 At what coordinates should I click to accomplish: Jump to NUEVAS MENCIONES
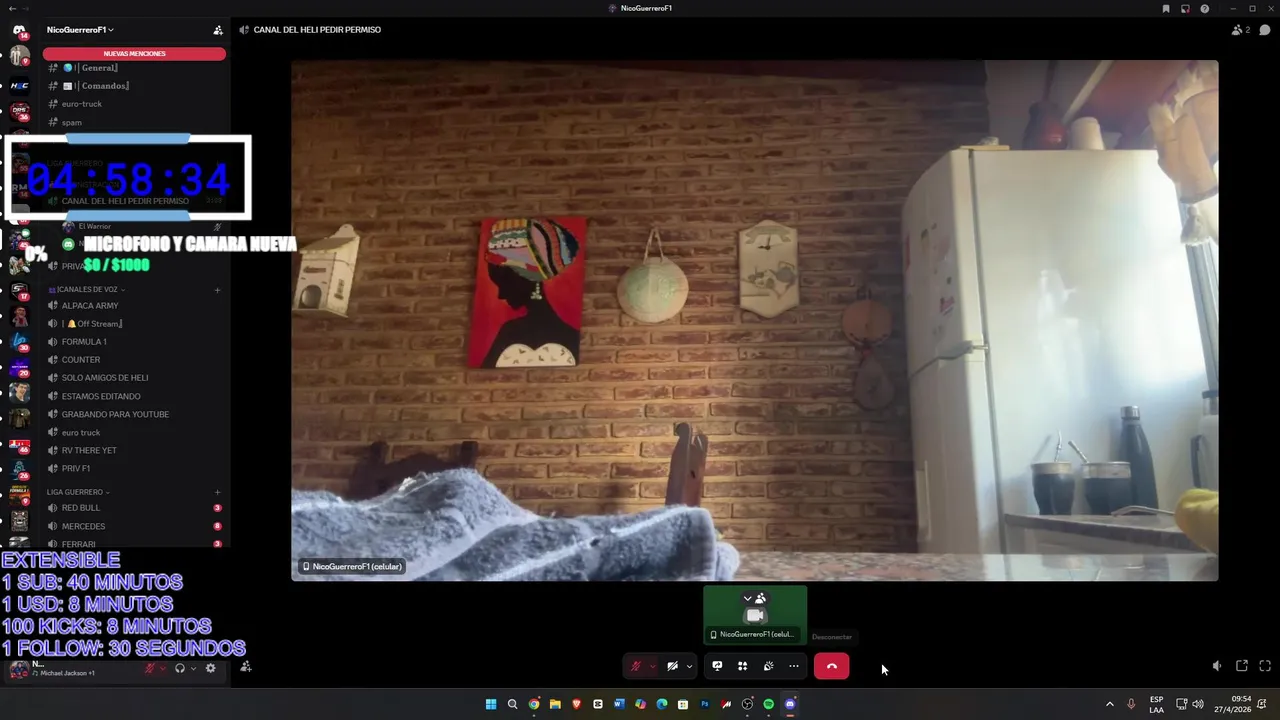(x=135, y=54)
